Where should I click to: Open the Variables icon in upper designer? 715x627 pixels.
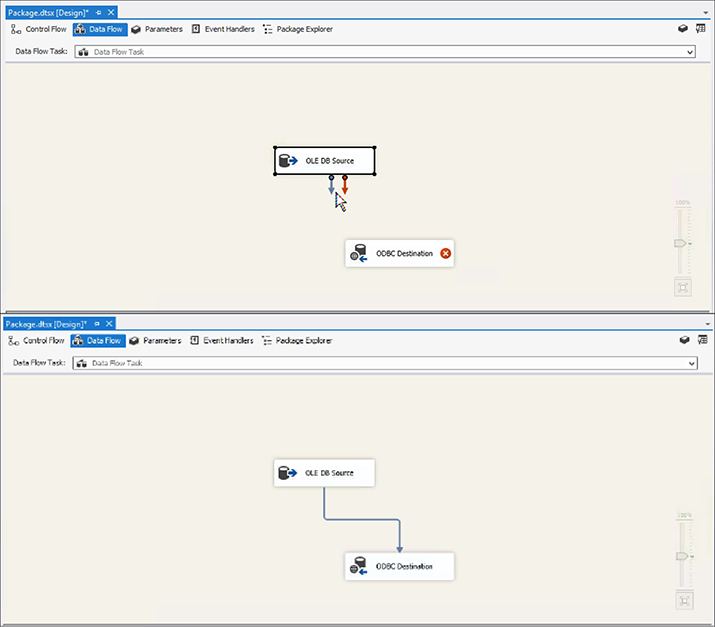click(700, 29)
